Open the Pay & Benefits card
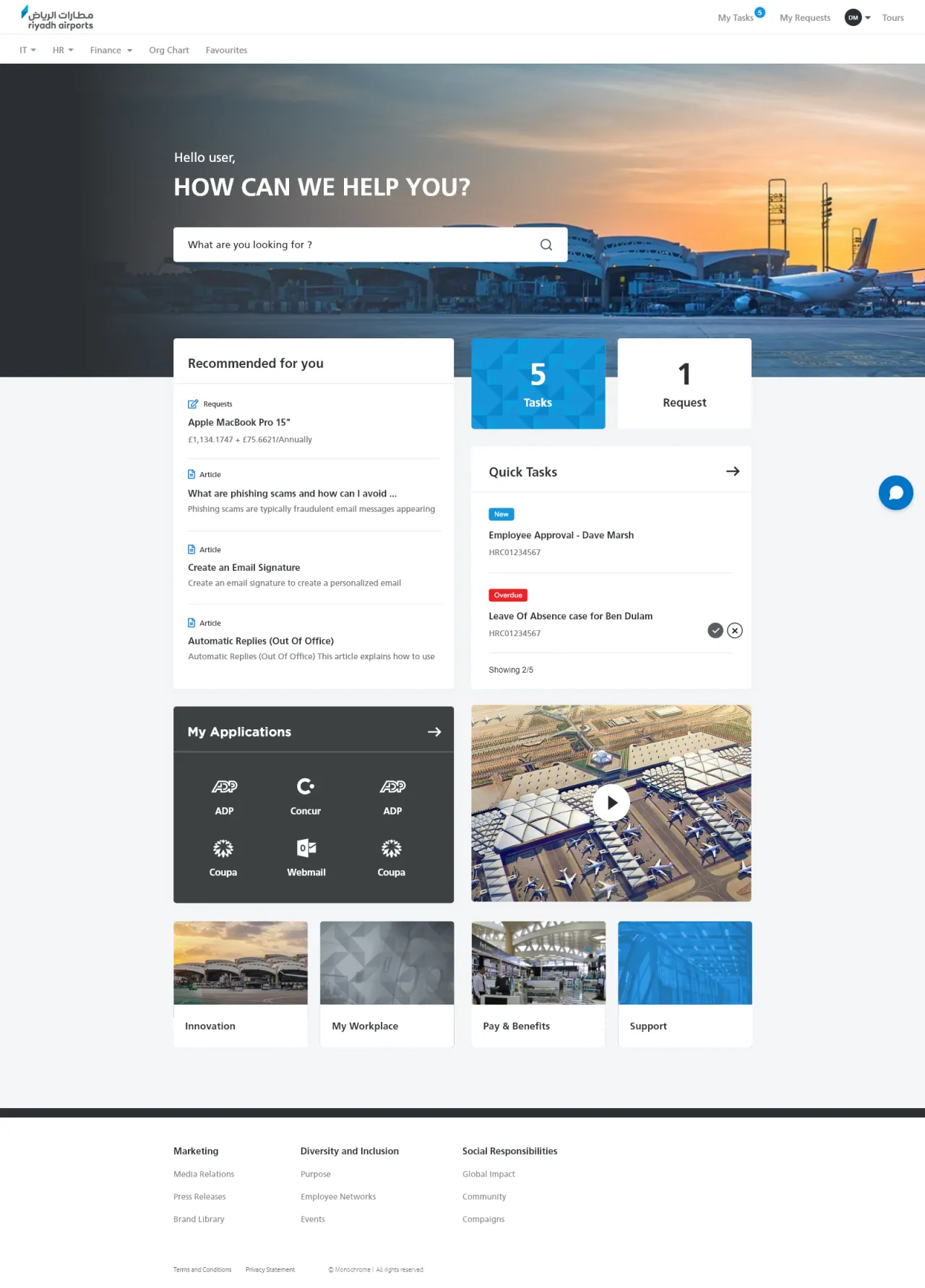 coord(538,984)
